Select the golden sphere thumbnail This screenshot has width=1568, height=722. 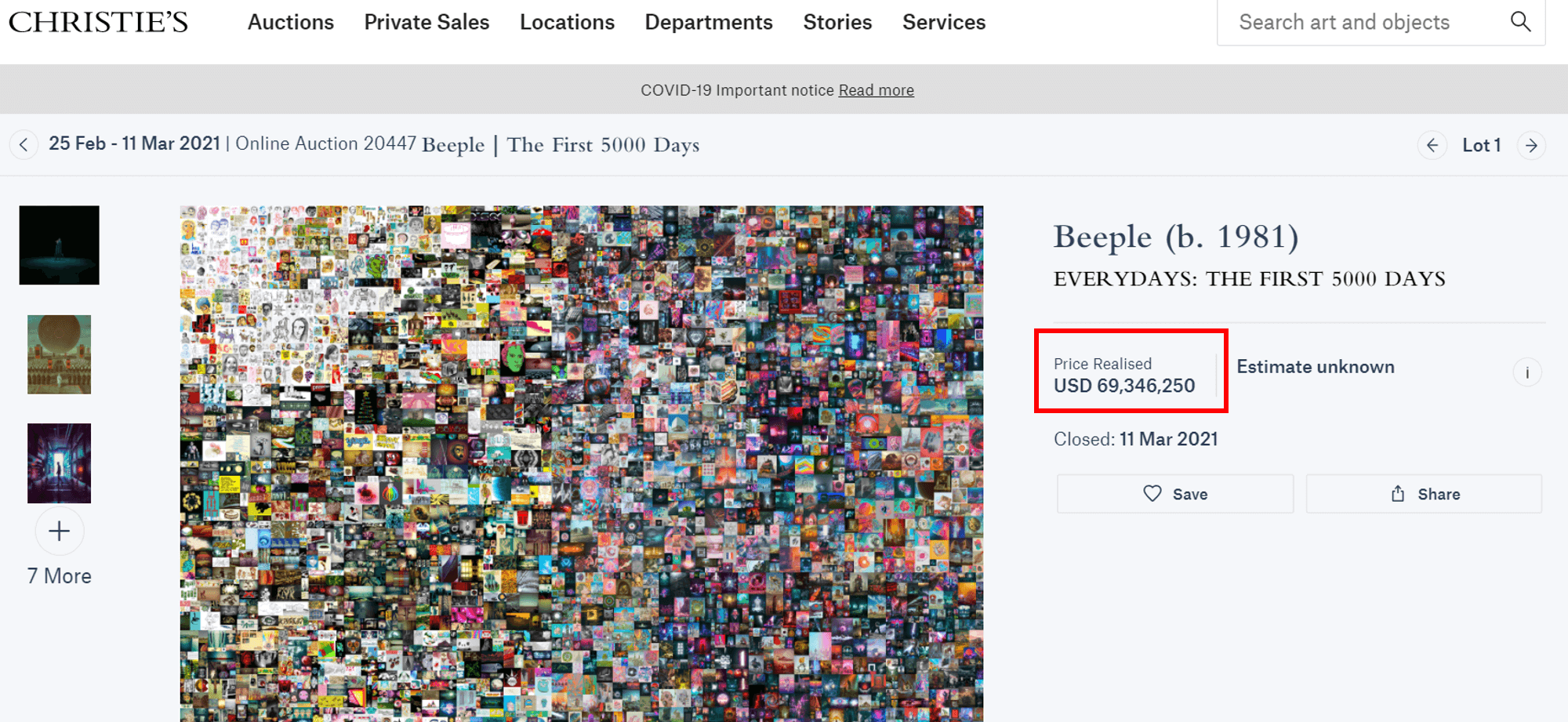pyautogui.click(x=60, y=354)
